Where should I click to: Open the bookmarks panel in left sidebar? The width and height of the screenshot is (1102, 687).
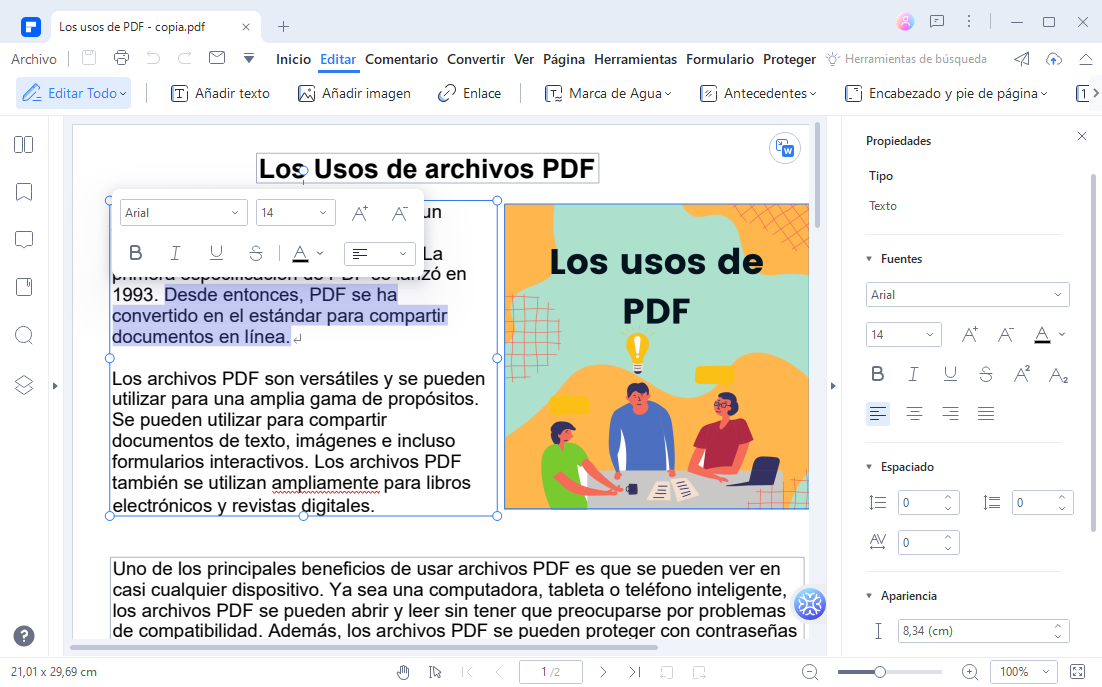[24, 192]
